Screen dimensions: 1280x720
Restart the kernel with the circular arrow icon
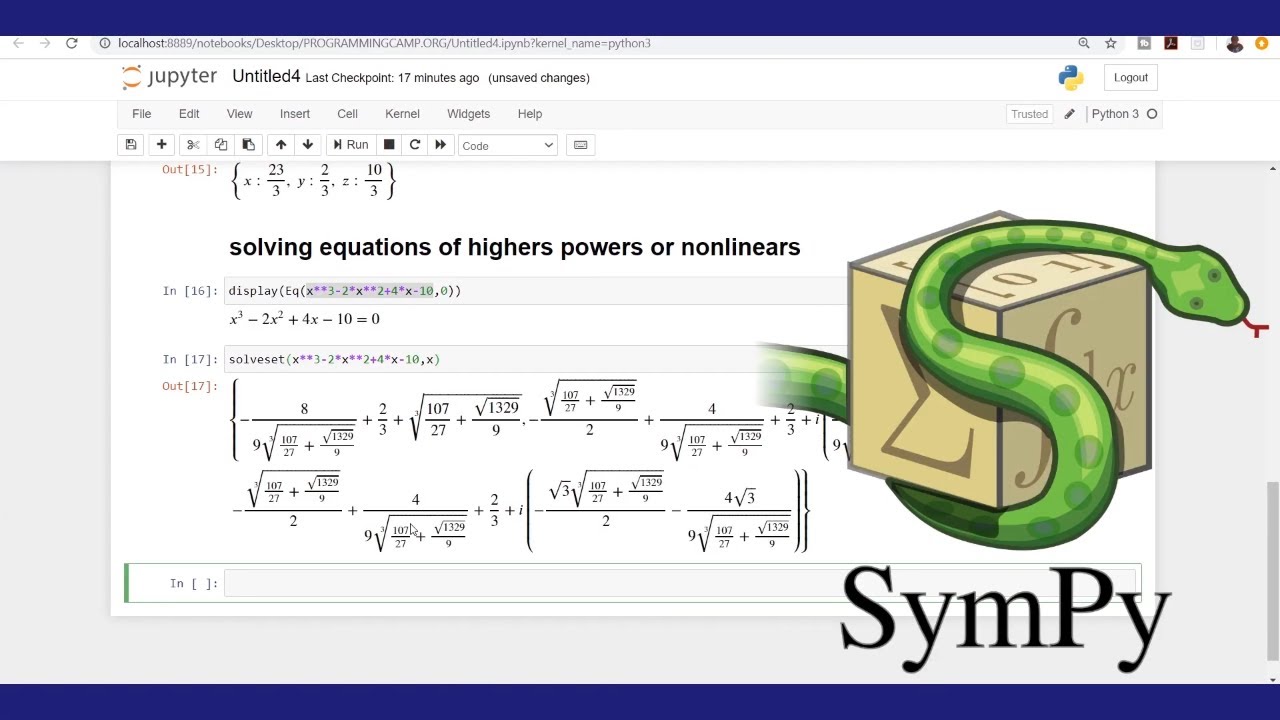pos(415,145)
